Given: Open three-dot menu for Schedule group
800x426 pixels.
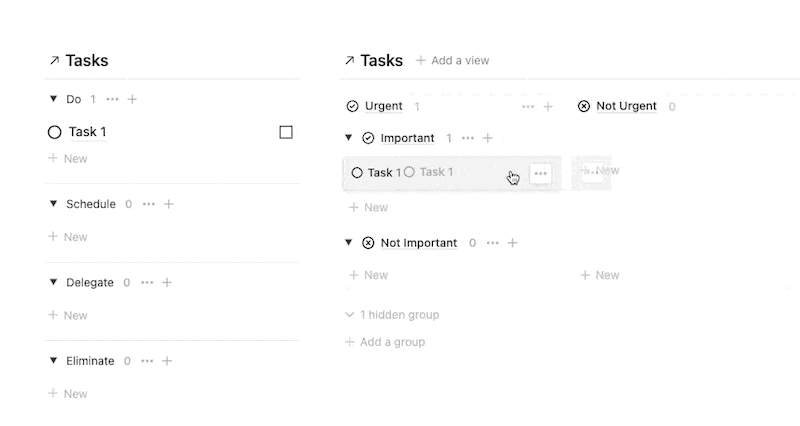Looking at the screenshot, I should click(149, 204).
